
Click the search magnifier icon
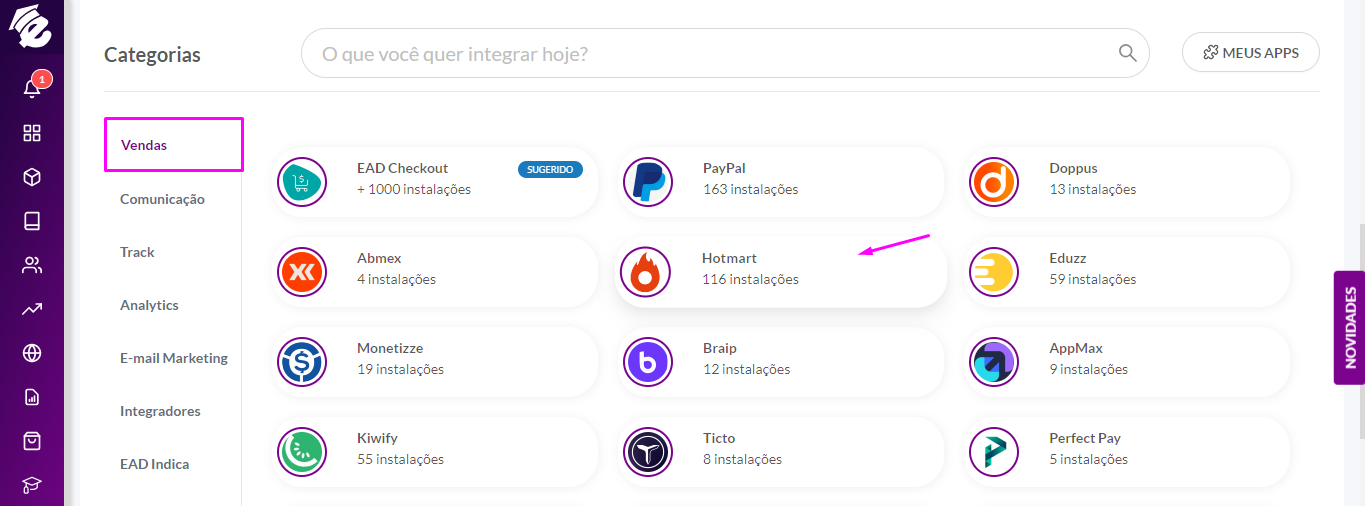(1127, 53)
